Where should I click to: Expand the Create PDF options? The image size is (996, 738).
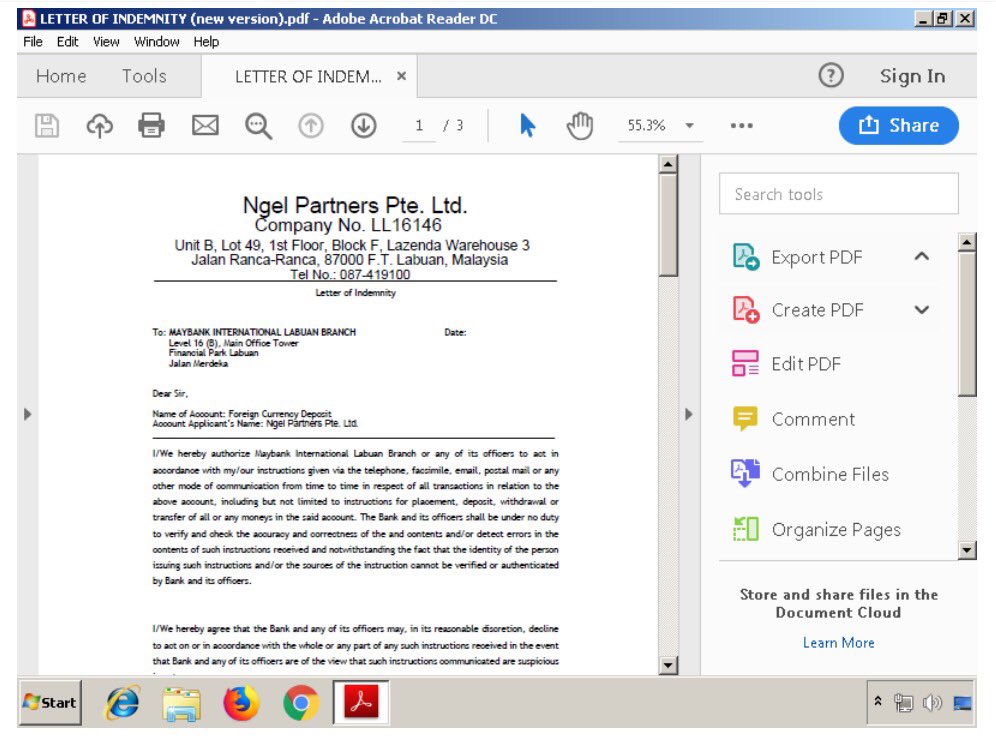[x=921, y=310]
